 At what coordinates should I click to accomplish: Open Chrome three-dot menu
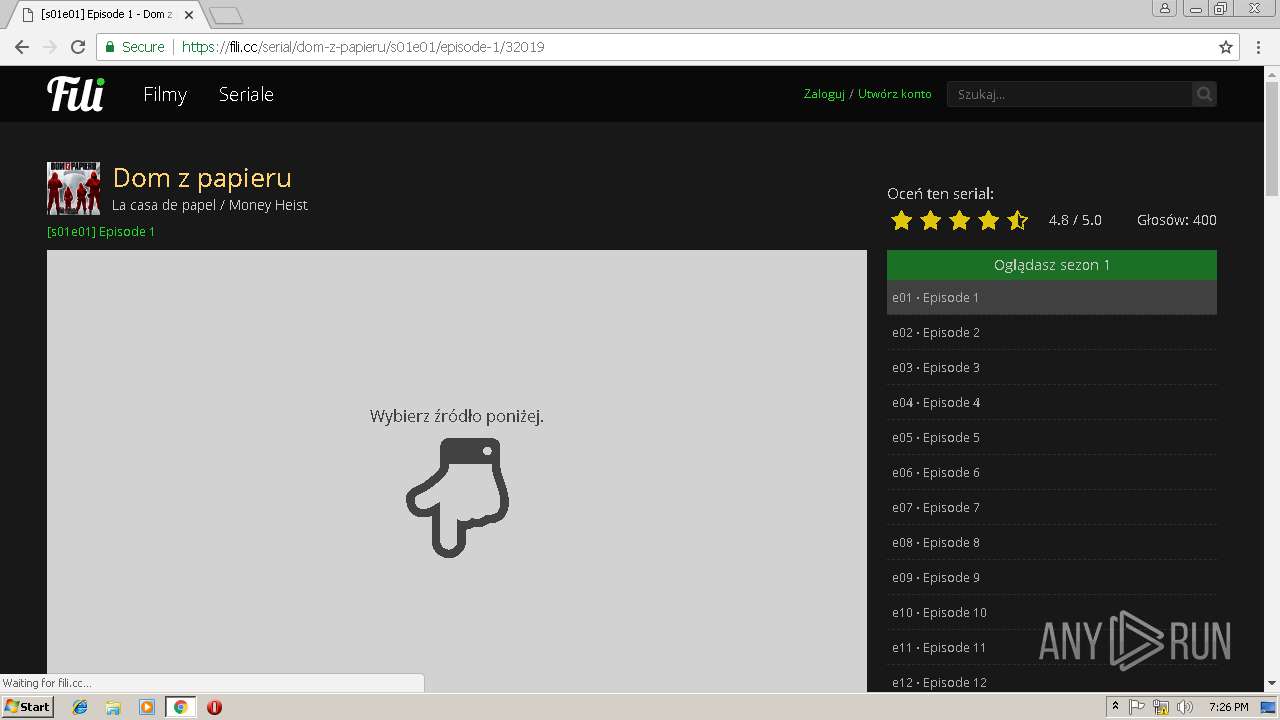click(1259, 47)
